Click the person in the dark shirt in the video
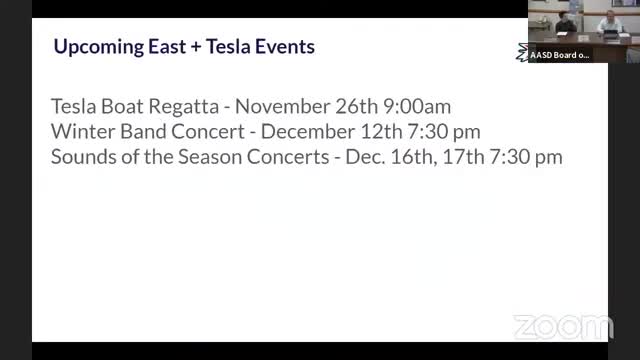 [566, 23]
